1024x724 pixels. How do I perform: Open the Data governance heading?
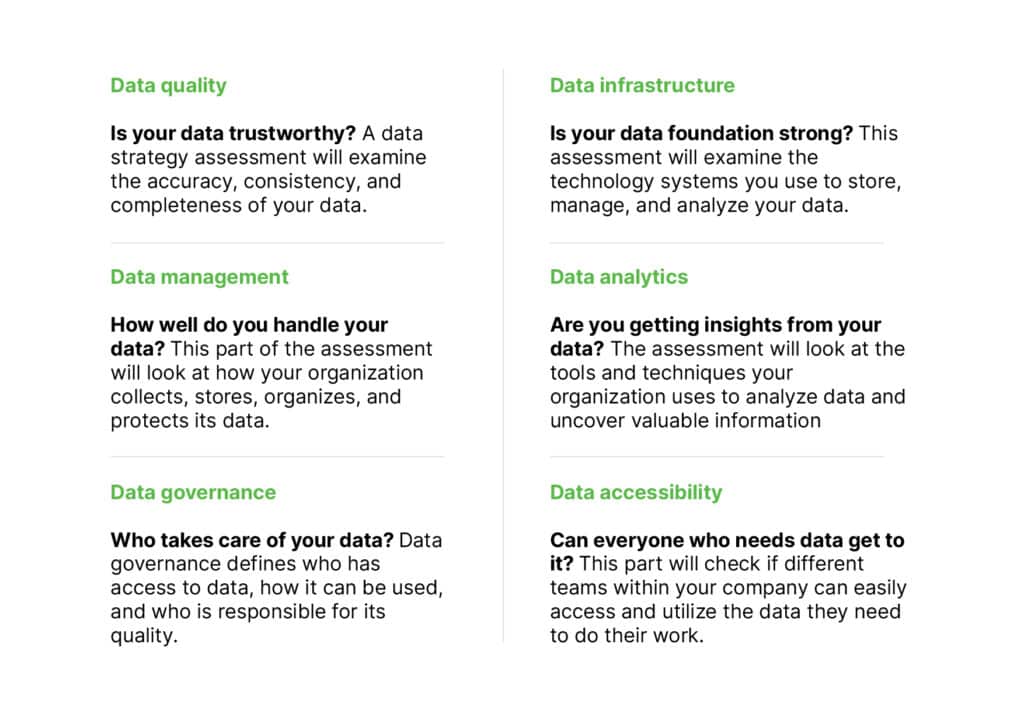[x=193, y=492]
